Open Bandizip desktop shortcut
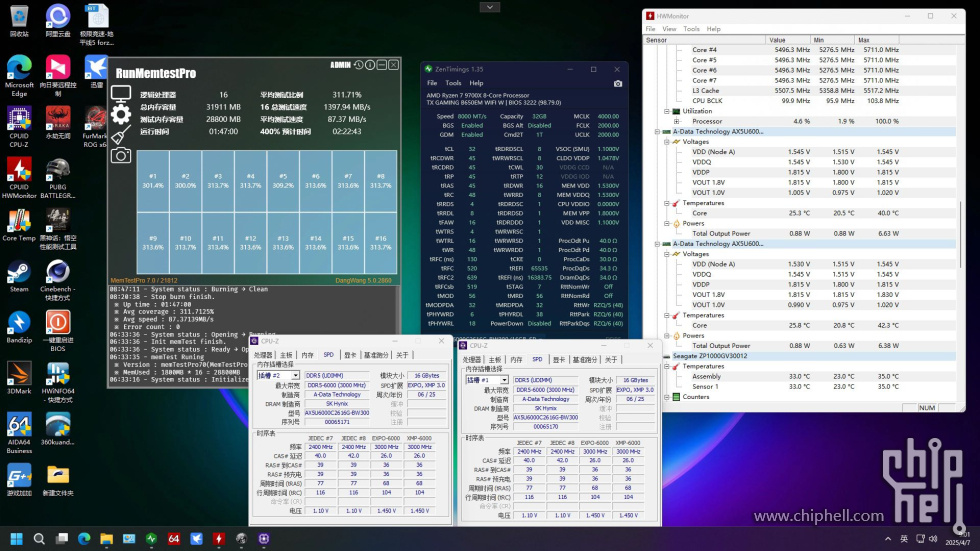The width and height of the screenshot is (980, 551). (x=19, y=328)
